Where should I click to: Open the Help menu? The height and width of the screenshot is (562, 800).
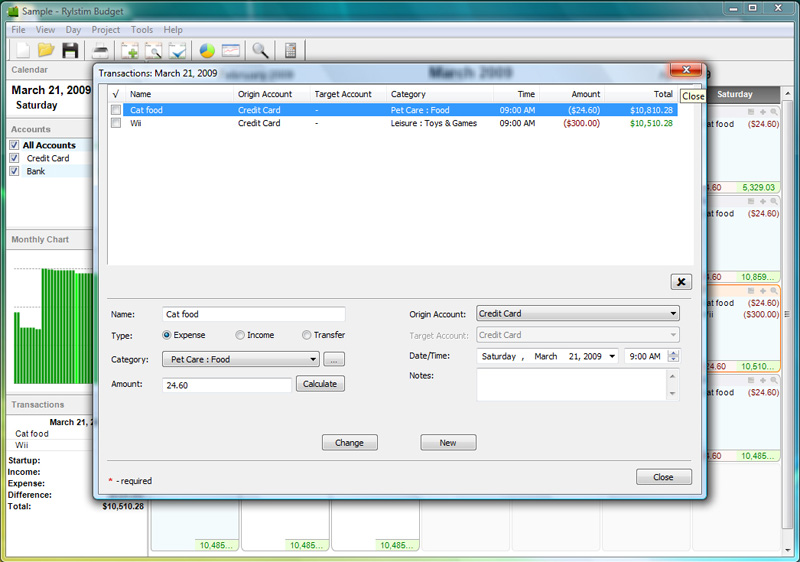point(173,30)
